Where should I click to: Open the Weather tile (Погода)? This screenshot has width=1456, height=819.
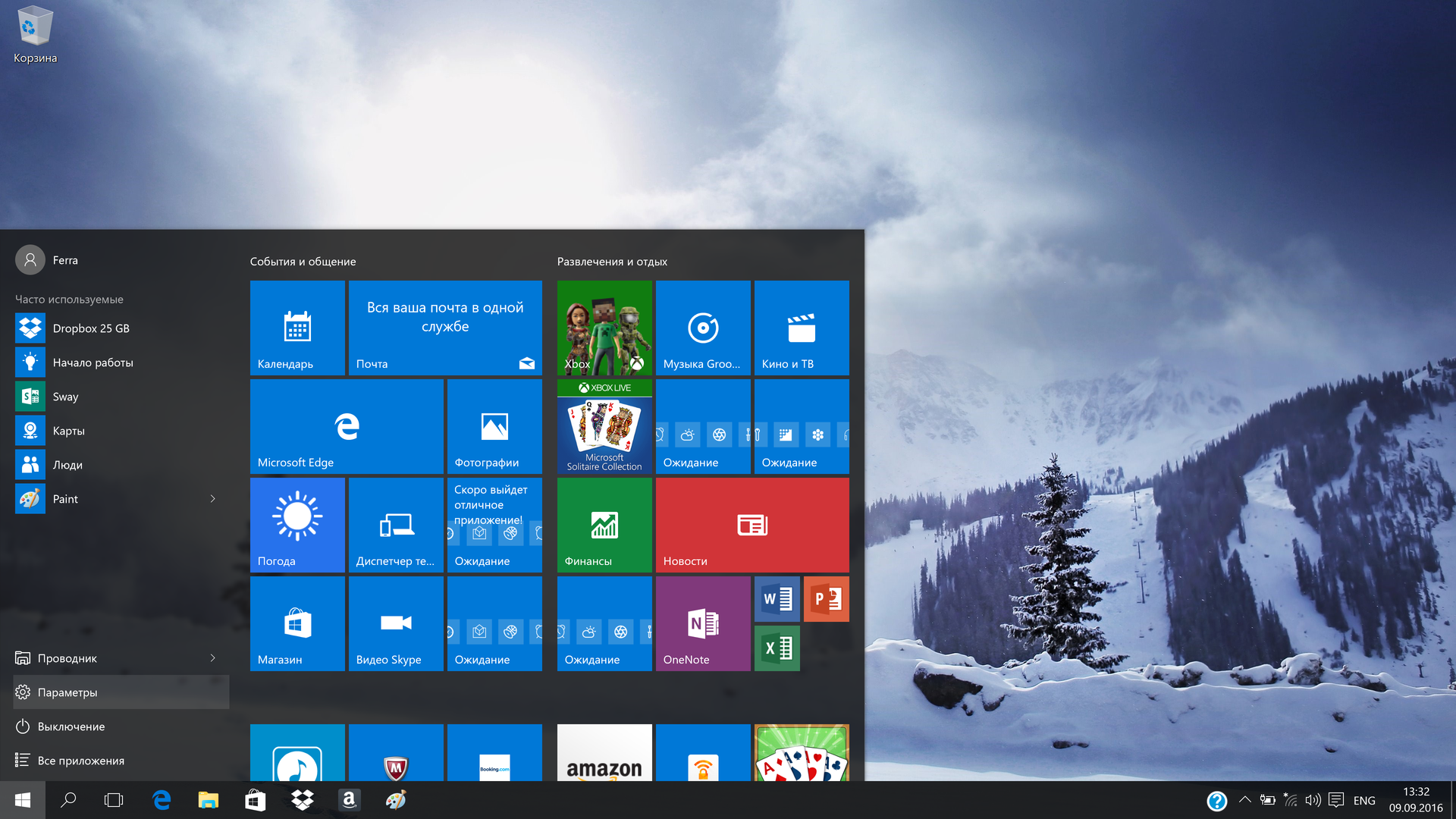pyautogui.click(x=297, y=525)
